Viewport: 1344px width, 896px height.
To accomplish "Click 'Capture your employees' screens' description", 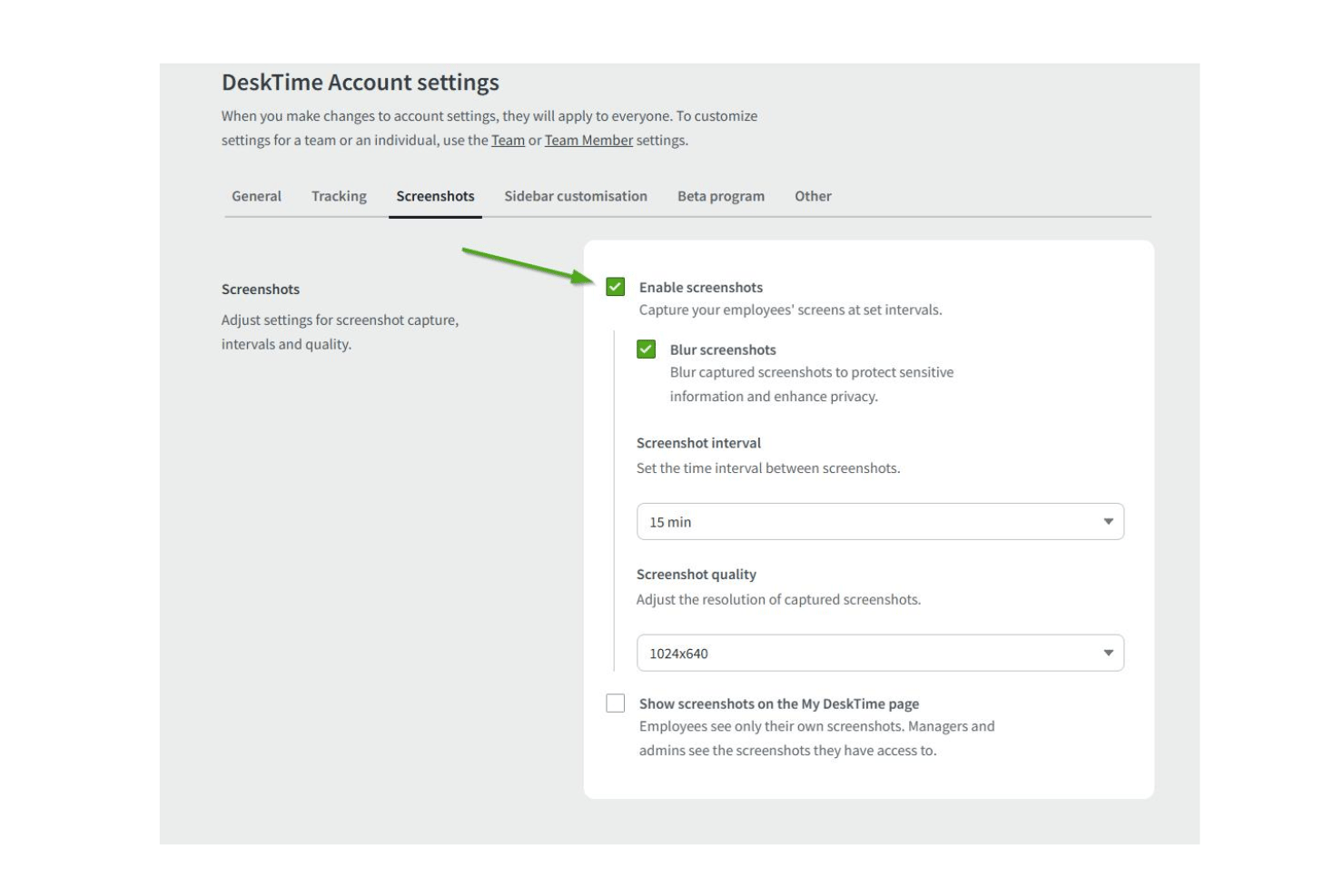I will (791, 310).
